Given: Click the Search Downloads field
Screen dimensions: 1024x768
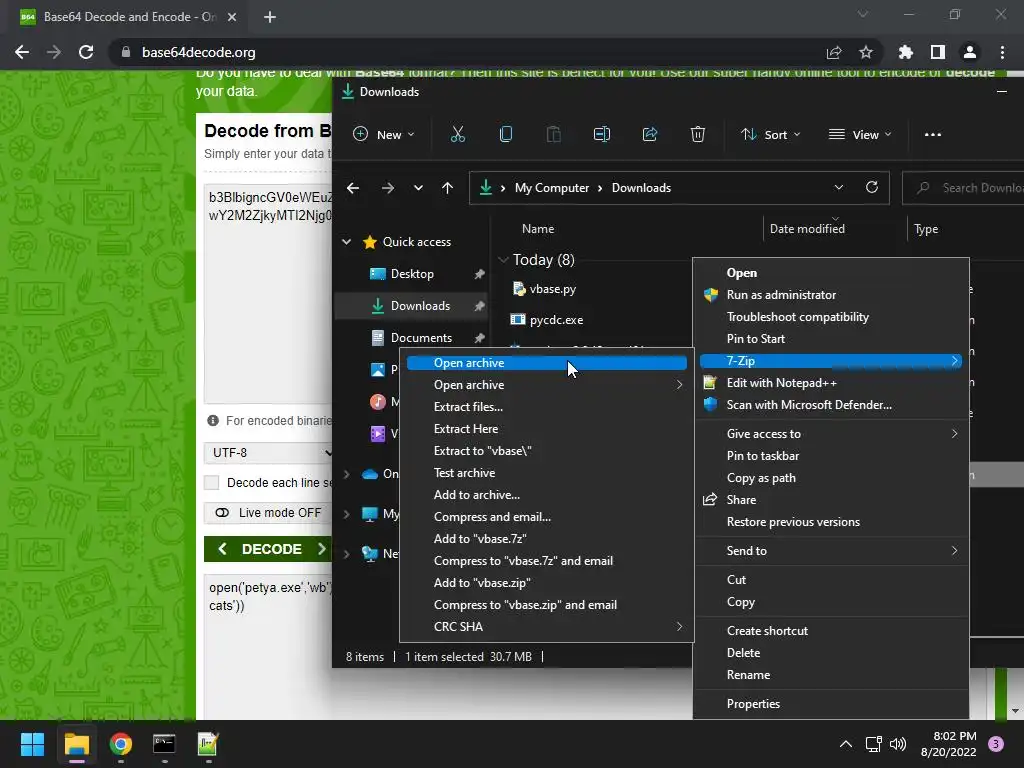Looking at the screenshot, I should click(963, 188).
